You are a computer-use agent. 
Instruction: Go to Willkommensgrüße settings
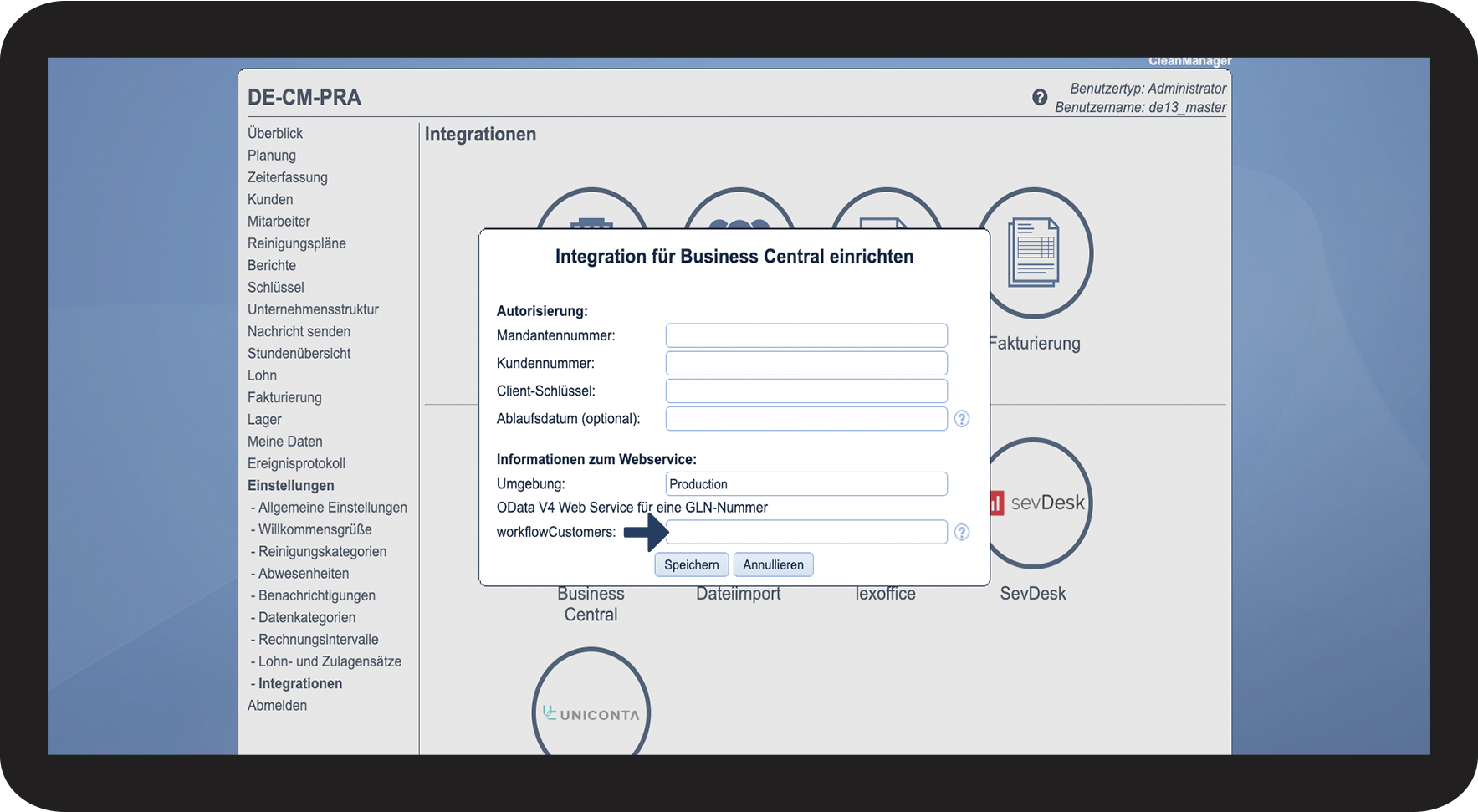tap(315, 529)
